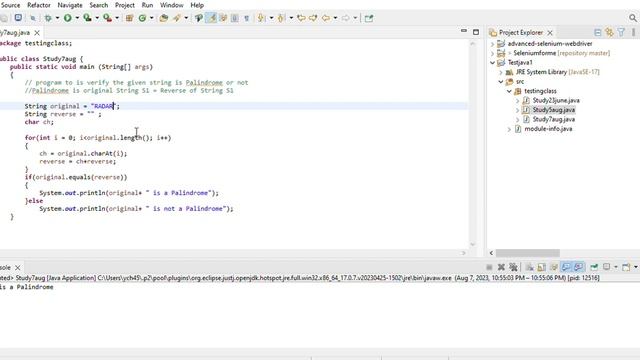
Task: Navigate Forward arrow icon in toolbar
Action: click(x=345, y=18)
